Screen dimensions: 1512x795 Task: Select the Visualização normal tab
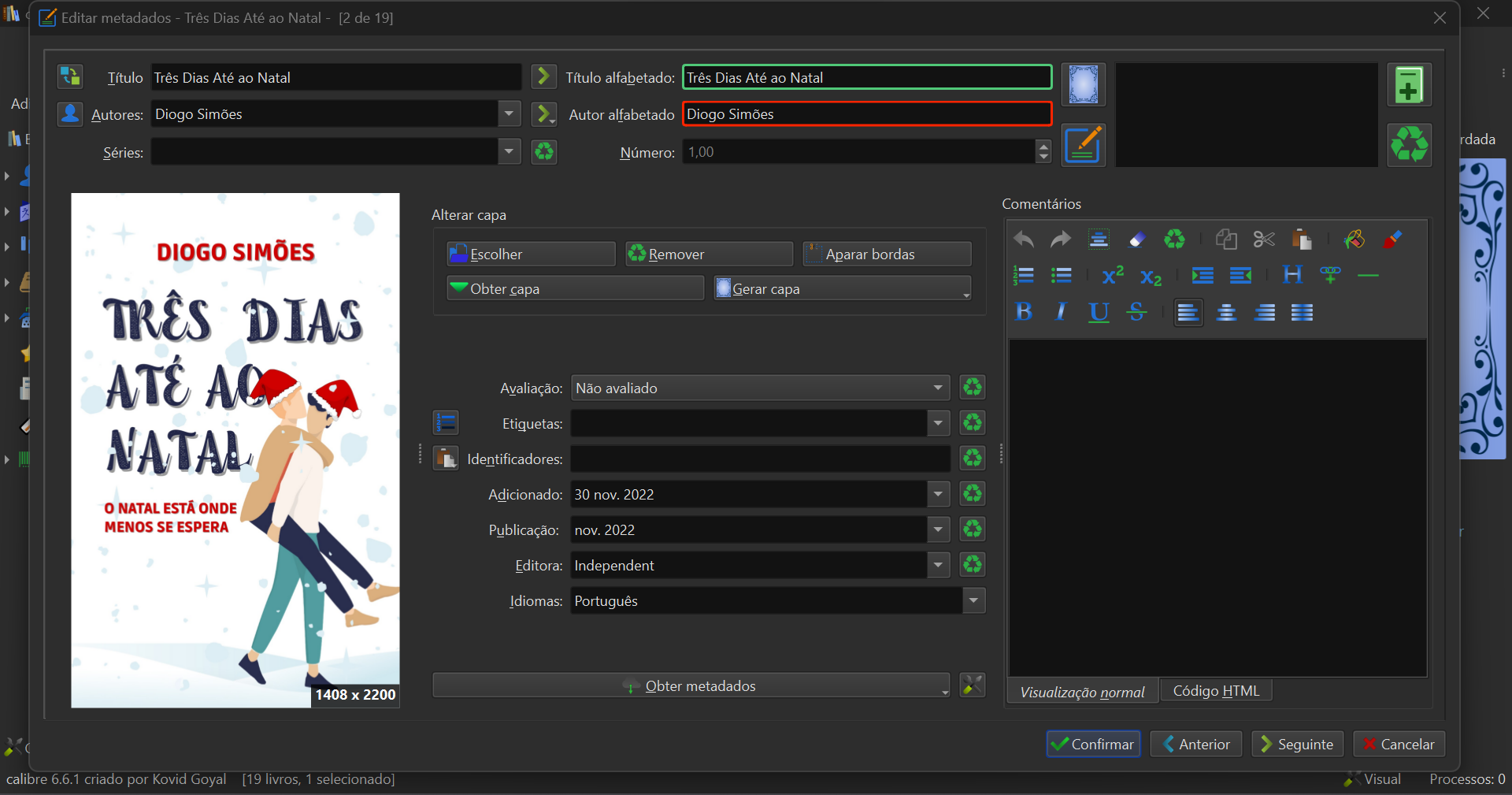[x=1082, y=692]
